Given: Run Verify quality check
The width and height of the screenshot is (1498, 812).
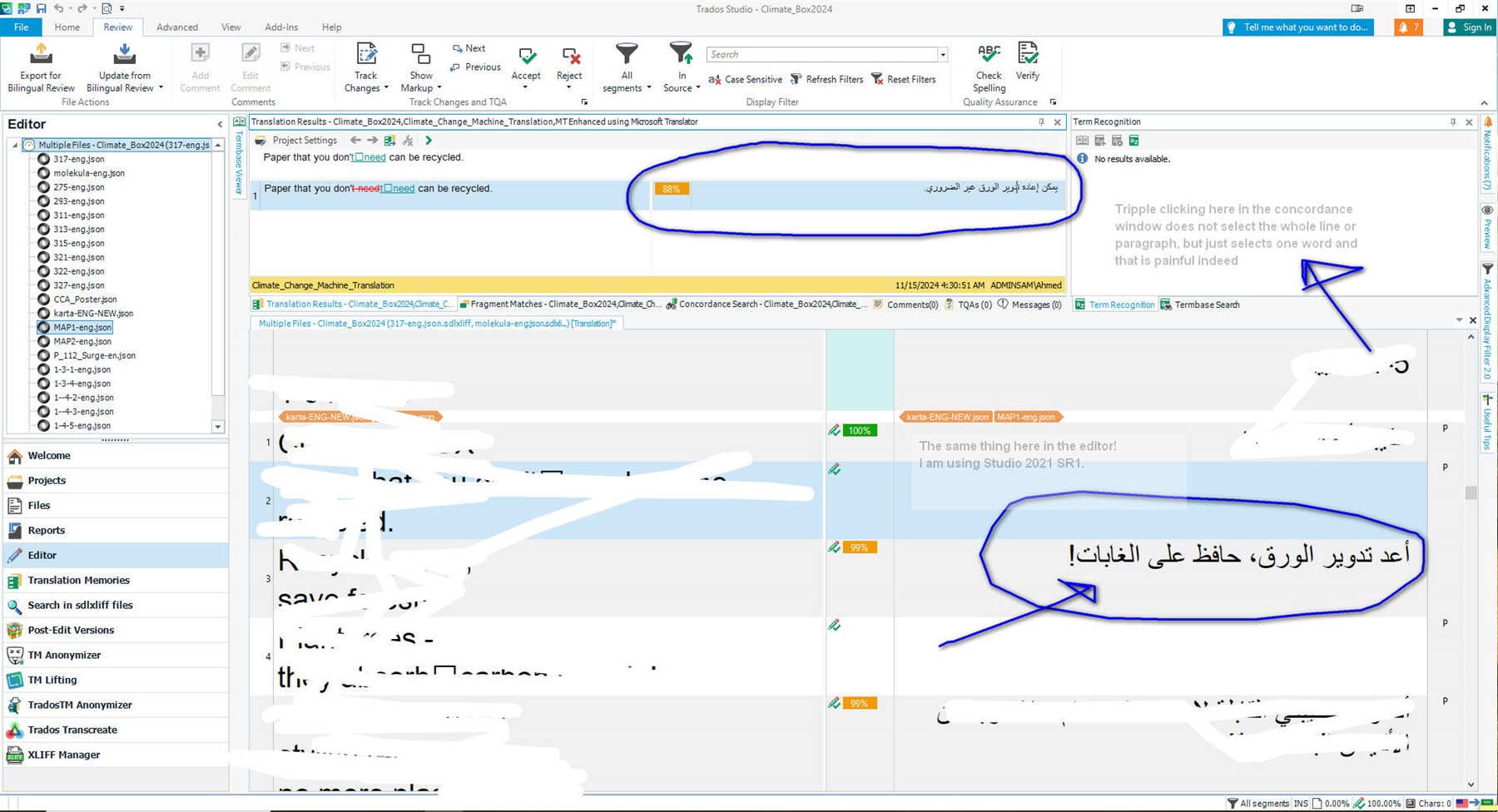Looking at the screenshot, I should coord(1028,62).
